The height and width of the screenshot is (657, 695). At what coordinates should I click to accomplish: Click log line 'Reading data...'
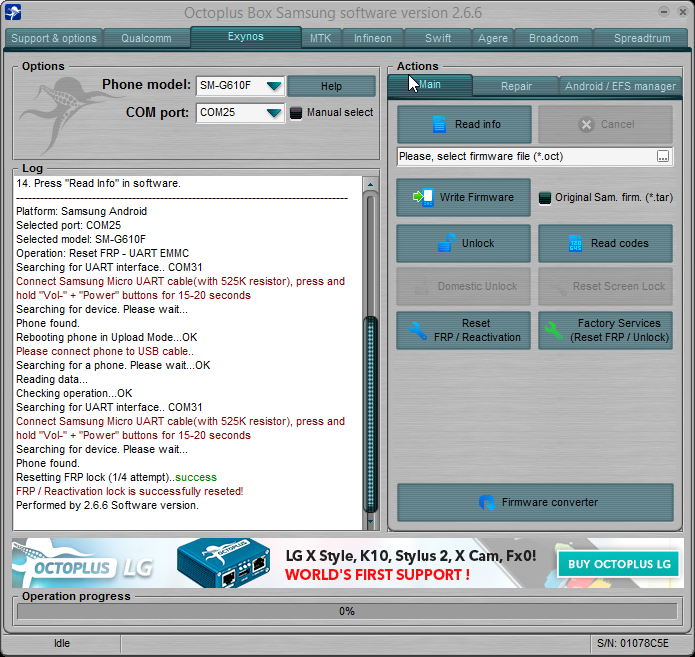(x=52, y=379)
